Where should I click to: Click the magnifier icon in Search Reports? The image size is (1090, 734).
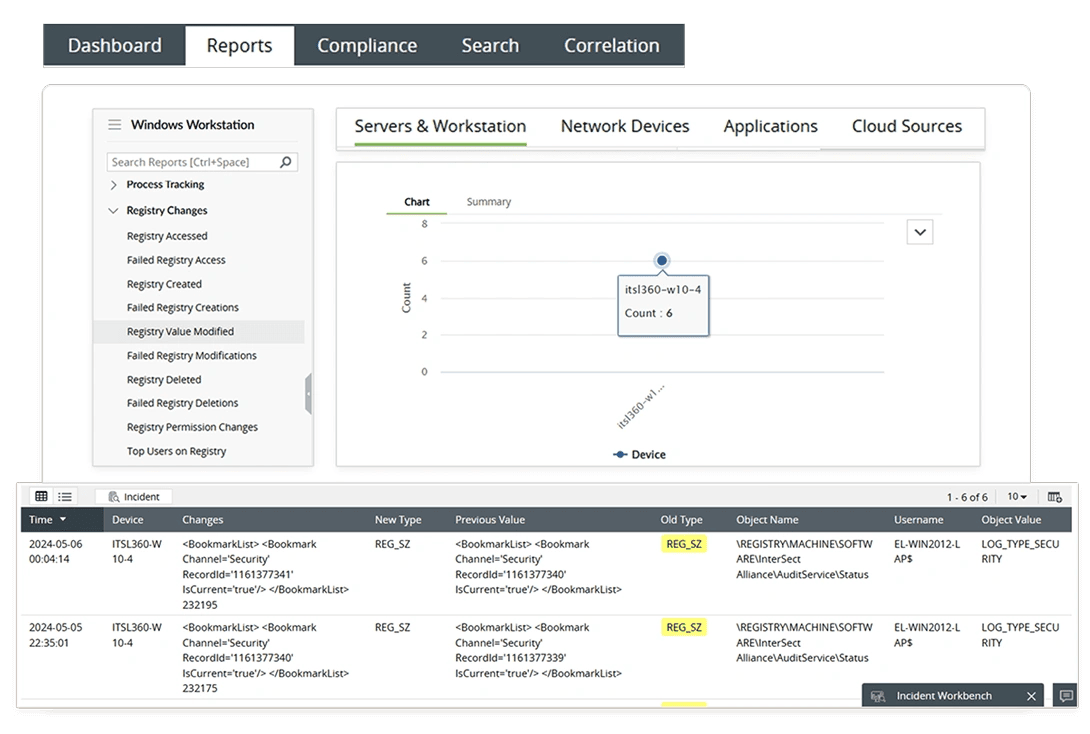pos(286,162)
